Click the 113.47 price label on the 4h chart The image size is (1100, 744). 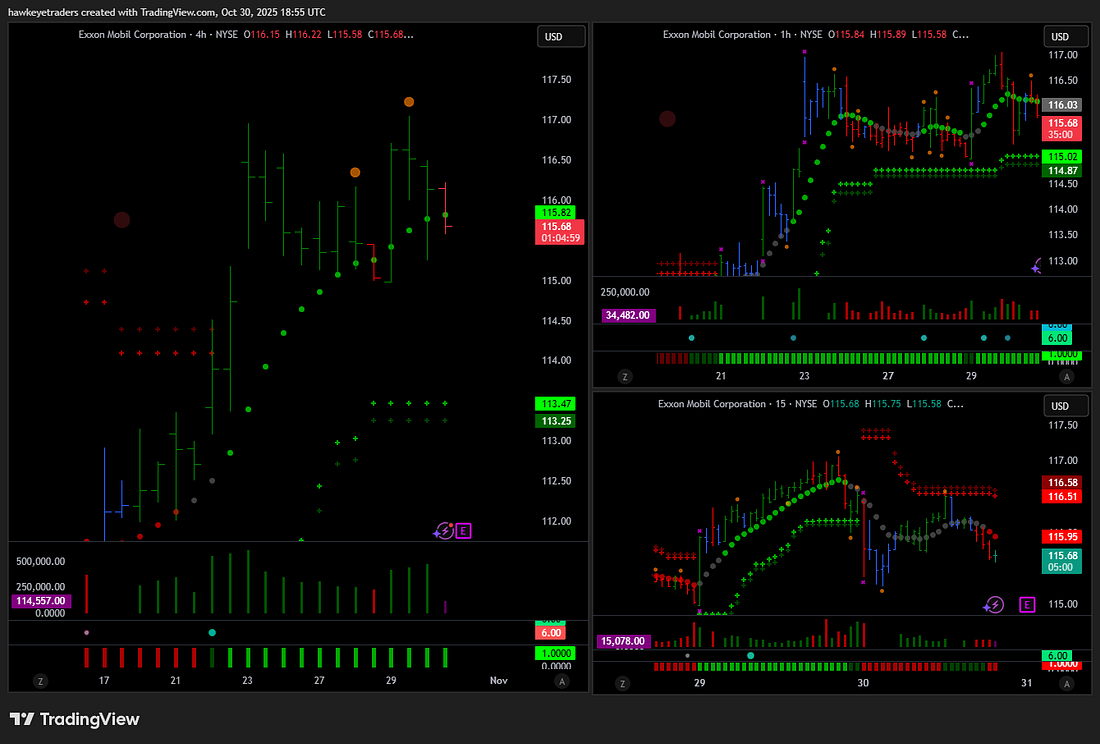556,404
